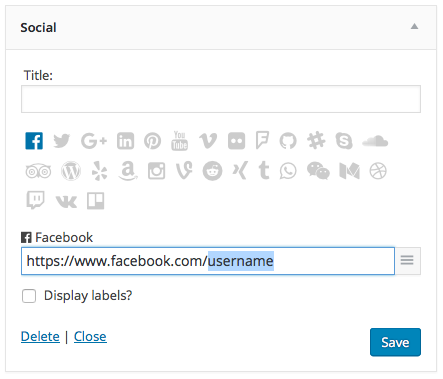Pick the Instagram camera icon

coord(156,171)
